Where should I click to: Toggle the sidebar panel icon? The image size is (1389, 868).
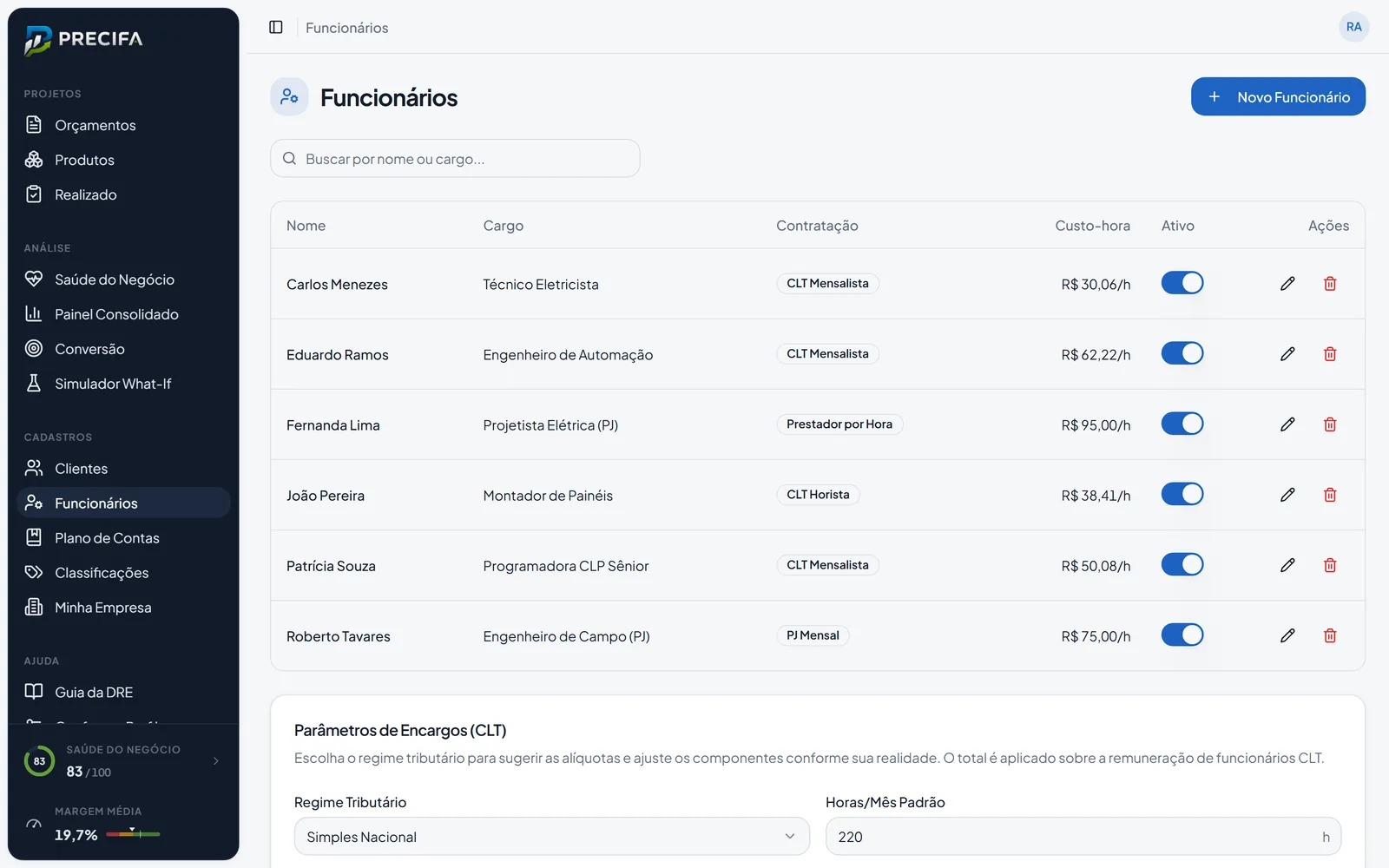276,27
